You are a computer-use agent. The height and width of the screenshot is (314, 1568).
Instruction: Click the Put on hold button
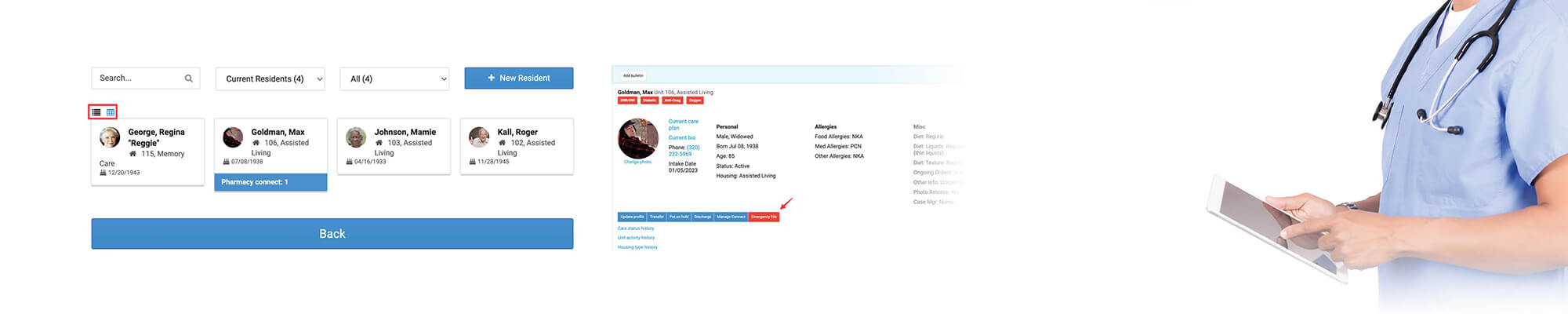[x=679, y=217]
